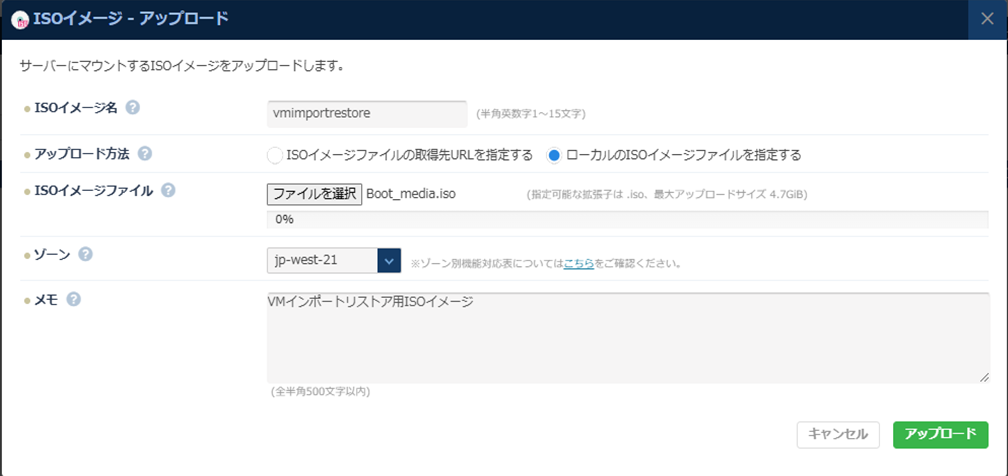Click question mark icon beside メモ
This screenshot has height=476, width=1008.
click(74, 299)
